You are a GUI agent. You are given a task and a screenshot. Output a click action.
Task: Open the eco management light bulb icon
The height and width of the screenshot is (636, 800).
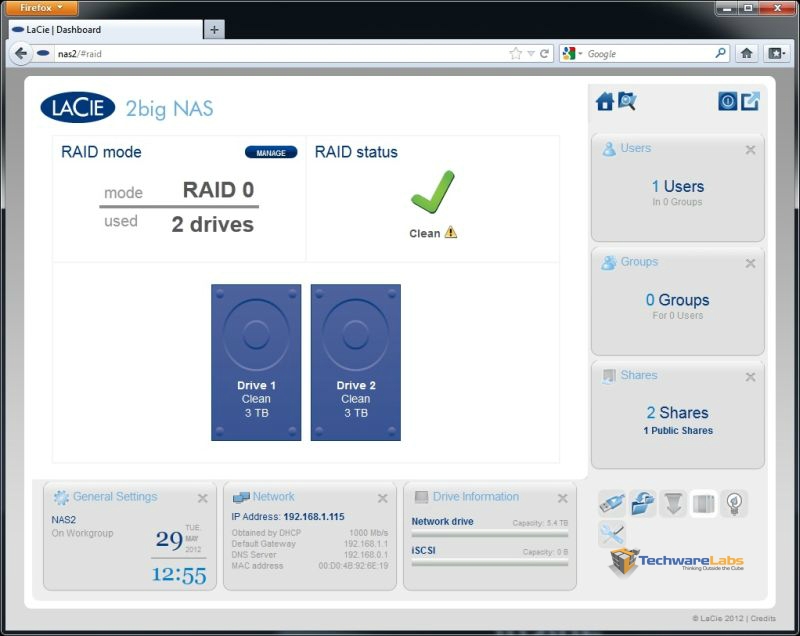(733, 504)
